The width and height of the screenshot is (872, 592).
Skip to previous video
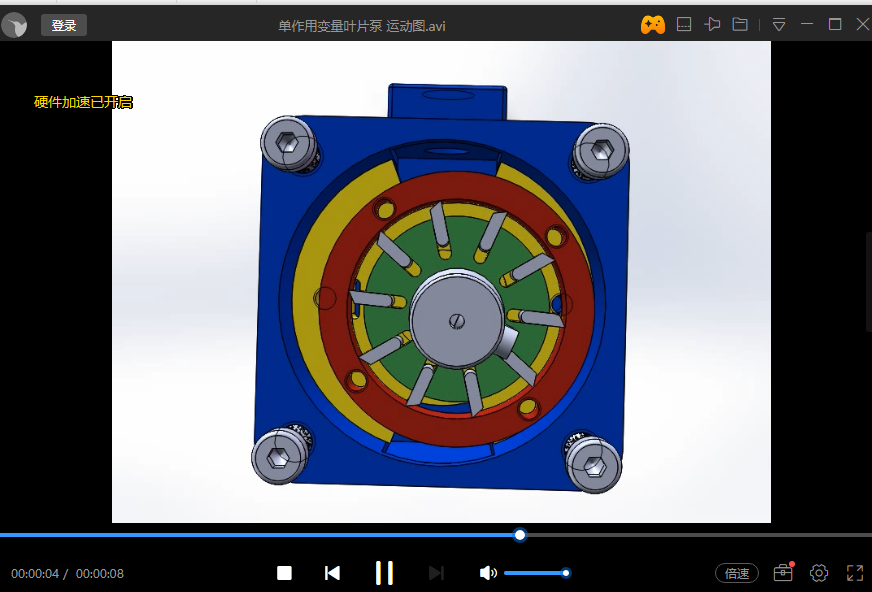click(332, 573)
